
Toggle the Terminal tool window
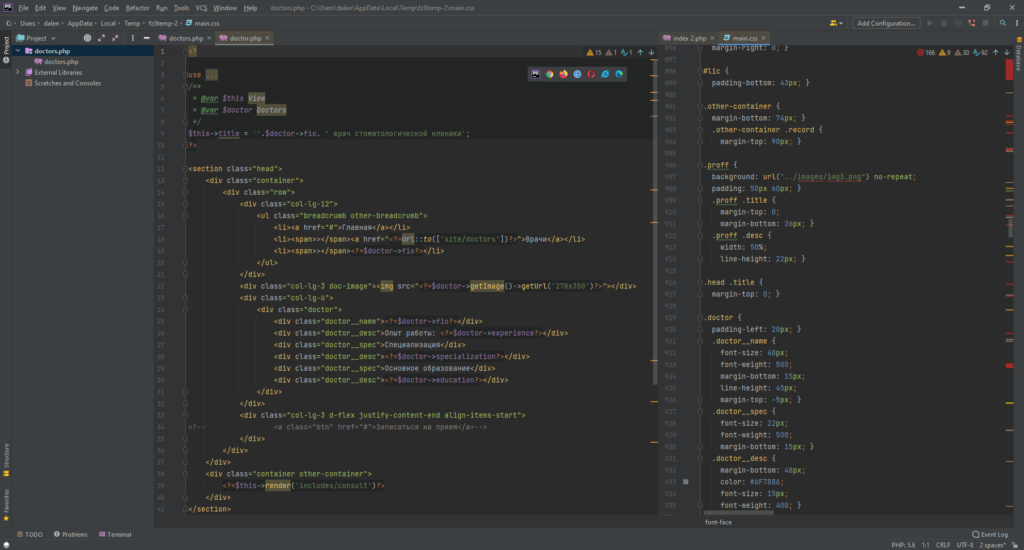(115, 534)
